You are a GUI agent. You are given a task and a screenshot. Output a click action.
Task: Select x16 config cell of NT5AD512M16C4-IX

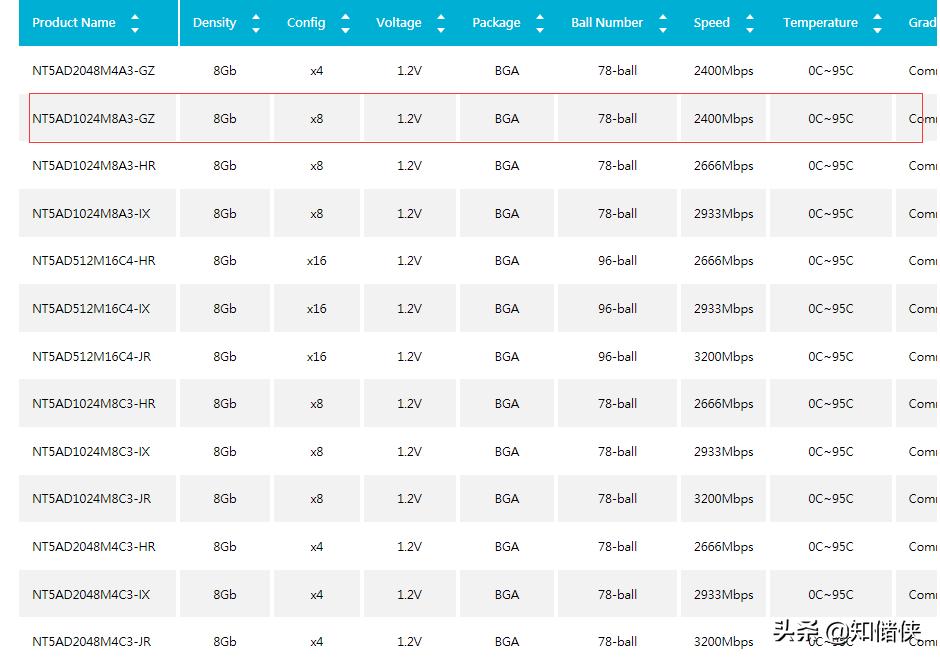[317, 309]
